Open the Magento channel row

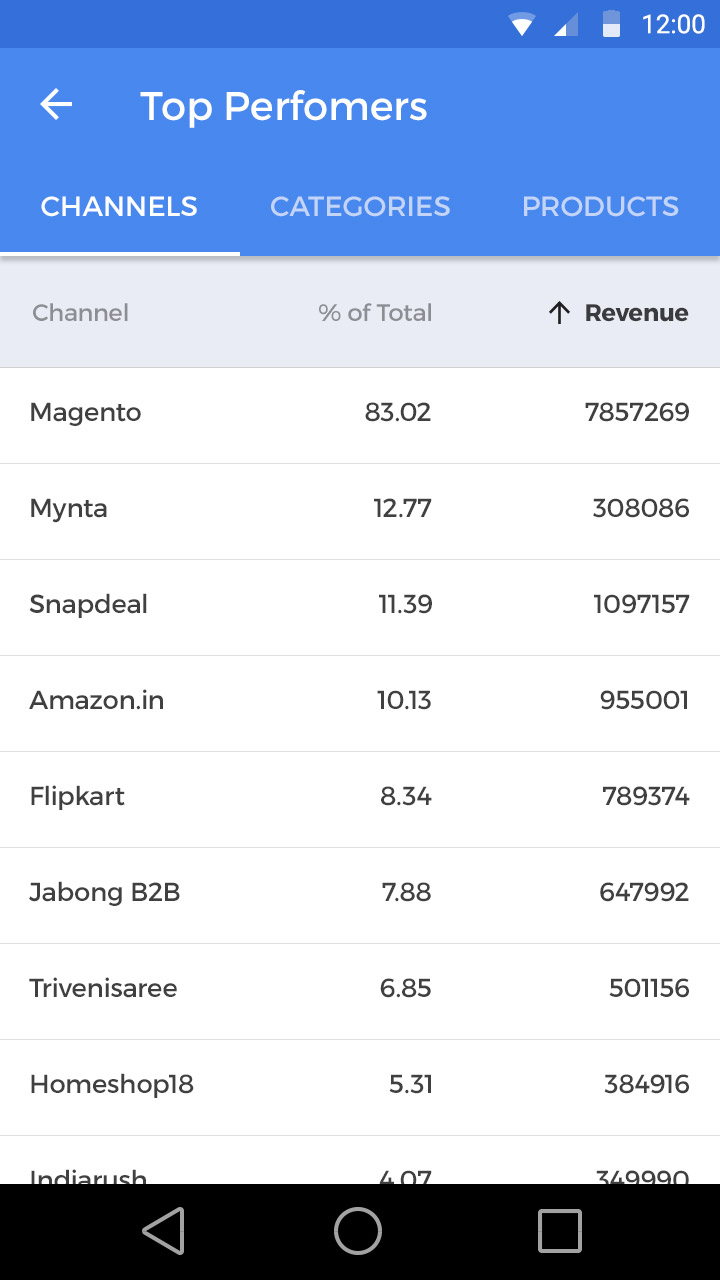point(360,413)
